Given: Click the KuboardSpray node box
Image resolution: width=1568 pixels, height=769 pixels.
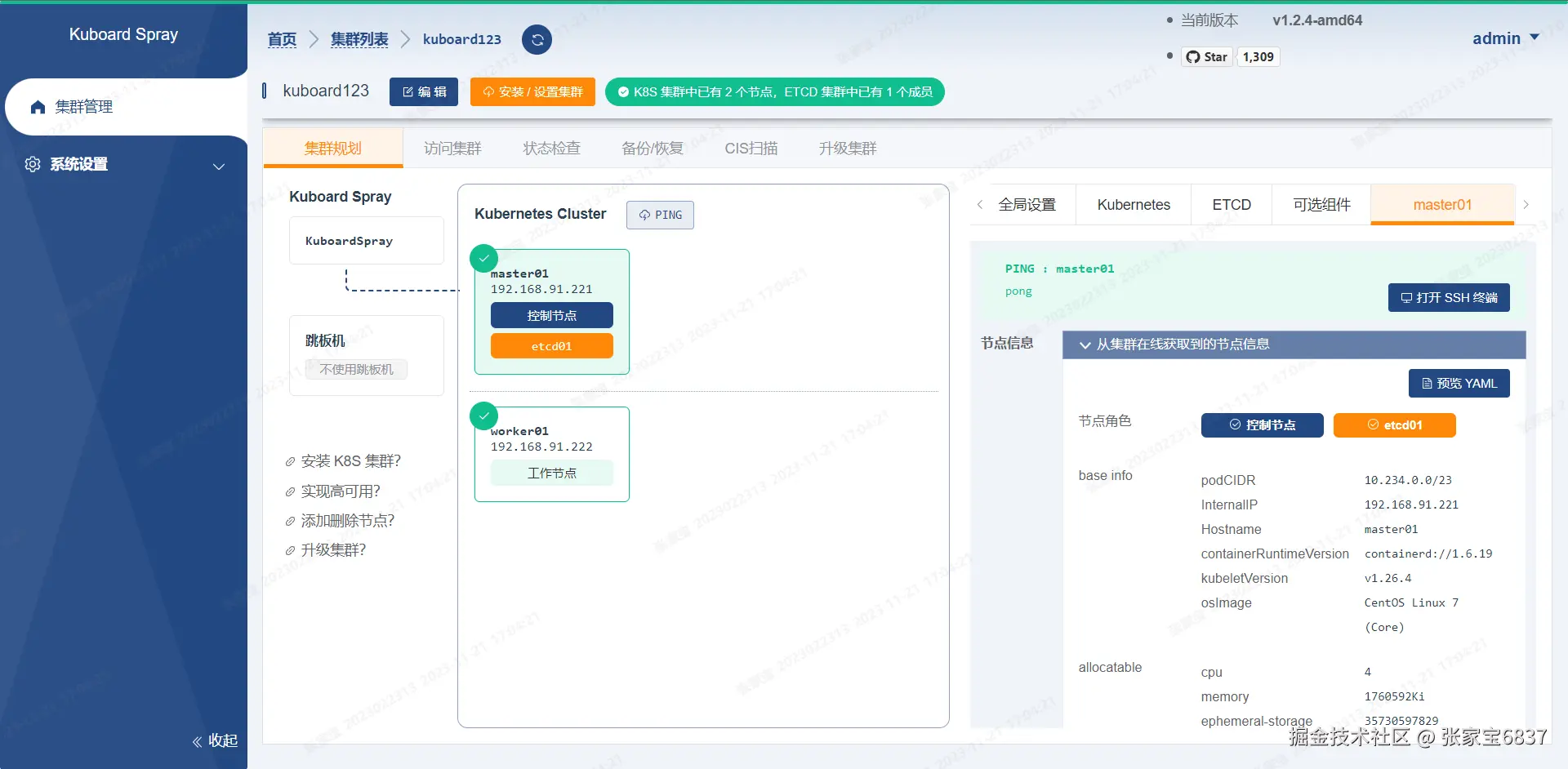Looking at the screenshot, I should pyautogui.click(x=367, y=241).
